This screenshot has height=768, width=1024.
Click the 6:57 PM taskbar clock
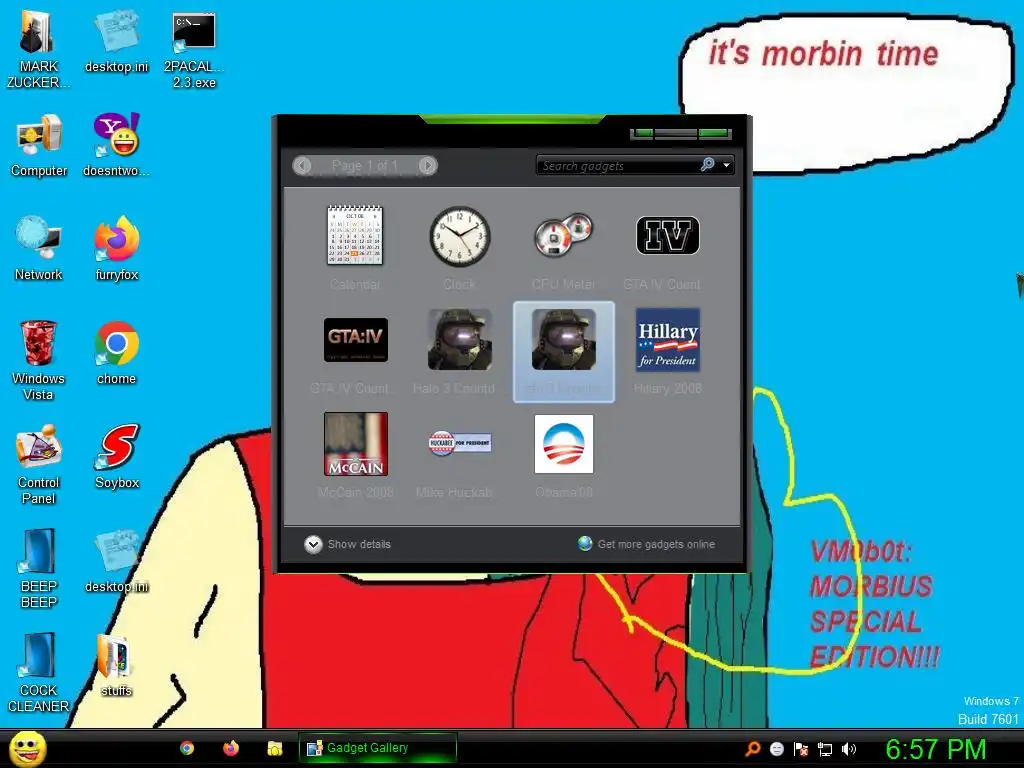pos(935,748)
